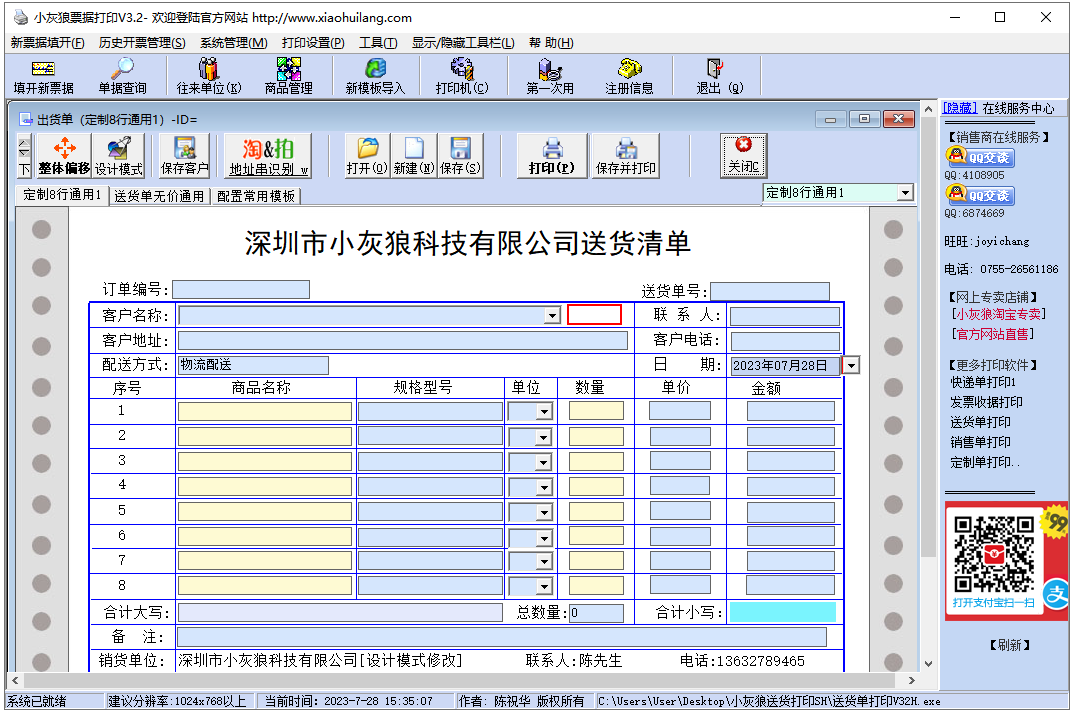
Task: Click up arrow on left toolbar spinner
Action: 24,146
